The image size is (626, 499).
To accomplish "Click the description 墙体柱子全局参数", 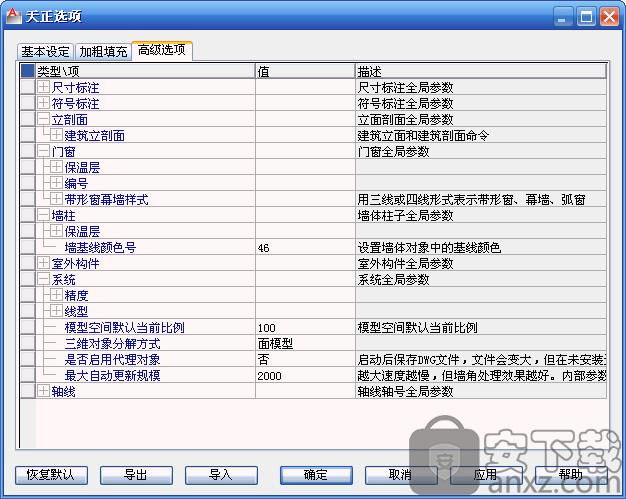I will coord(405,215).
